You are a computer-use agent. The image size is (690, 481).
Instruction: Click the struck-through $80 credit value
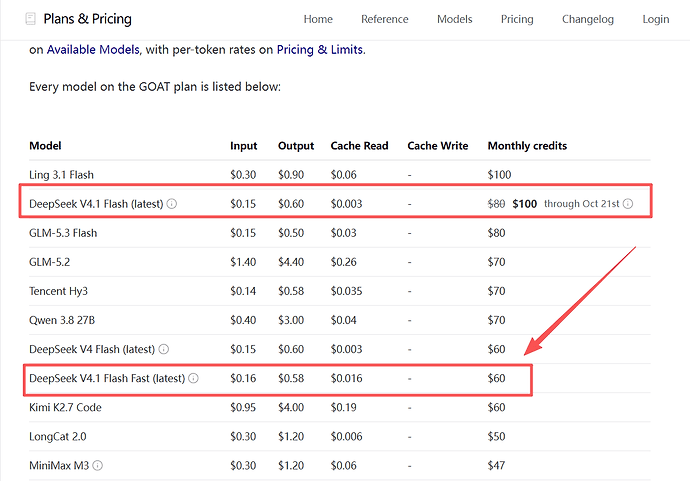point(496,204)
